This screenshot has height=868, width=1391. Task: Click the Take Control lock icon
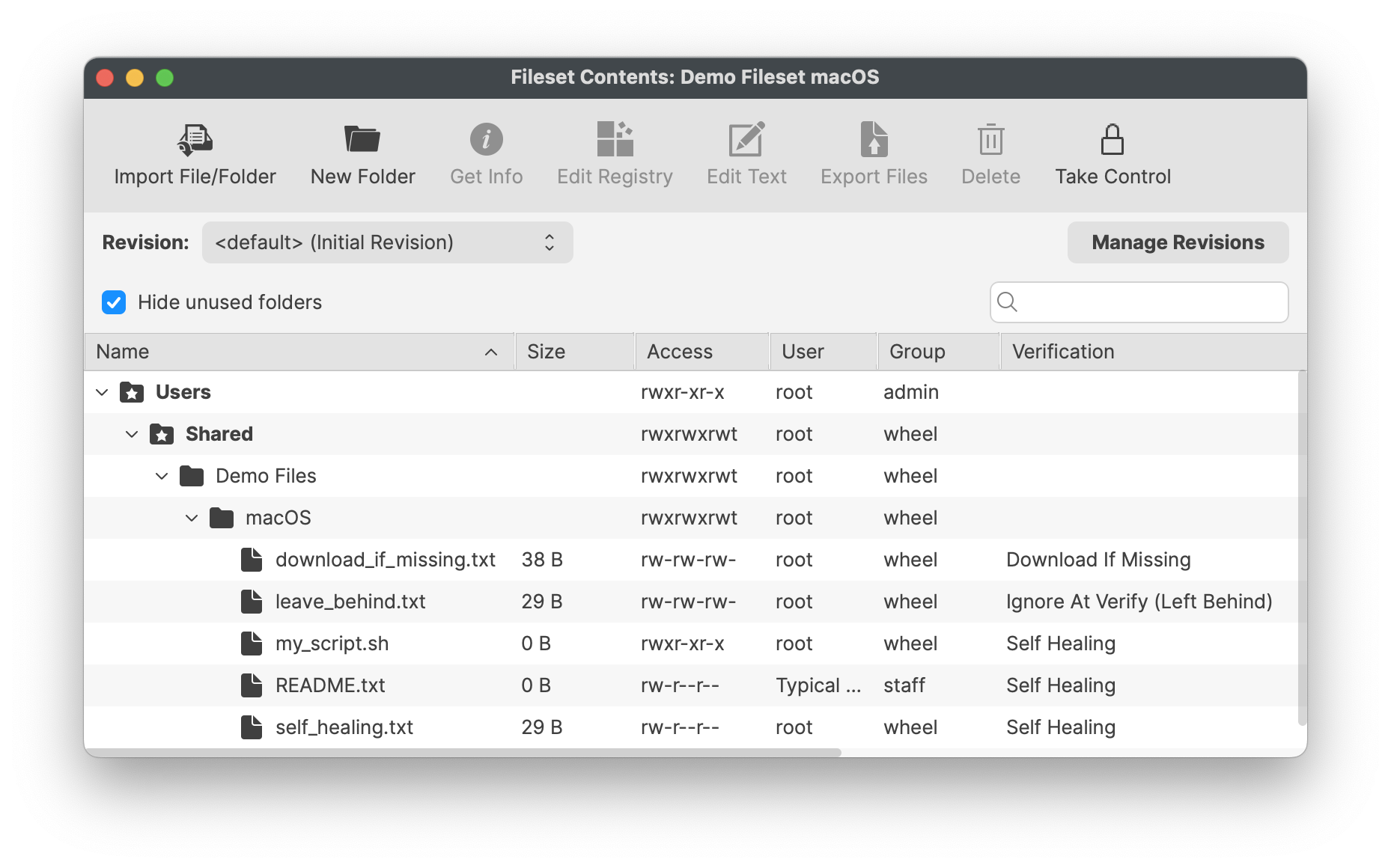(x=1113, y=139)
